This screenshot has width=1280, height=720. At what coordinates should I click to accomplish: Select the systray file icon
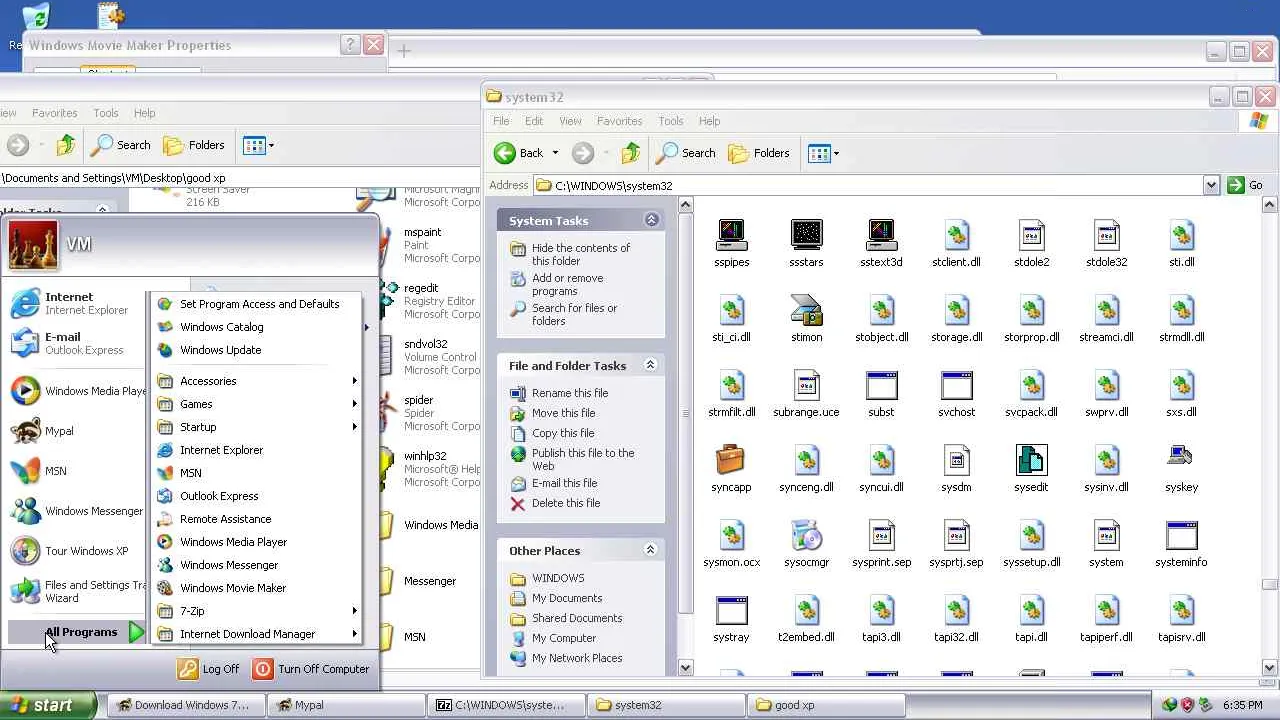point(731,618)
